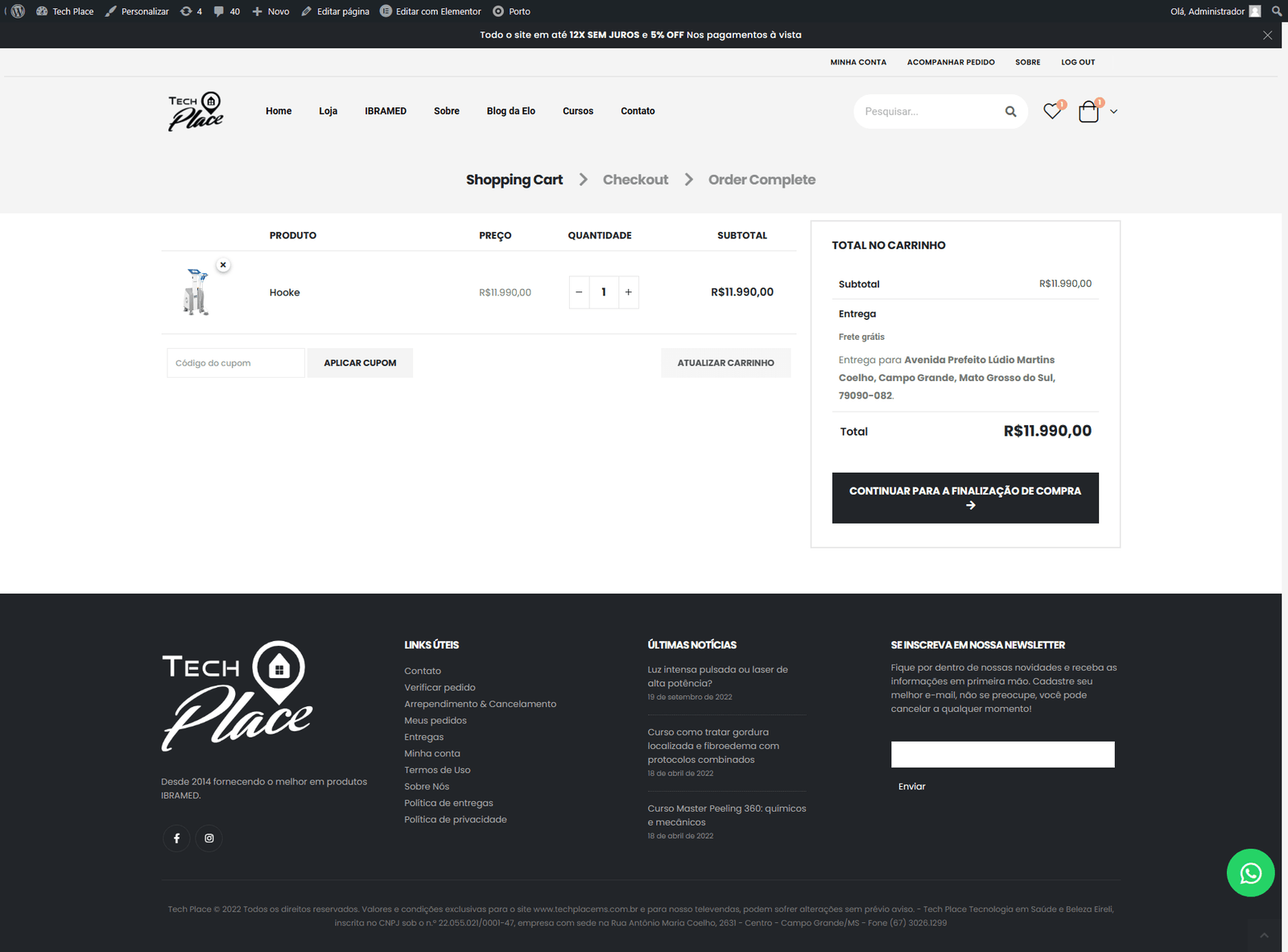Open the shopping bag cart icon
The image size is (1288, 952).
(x=1088, y=112)
